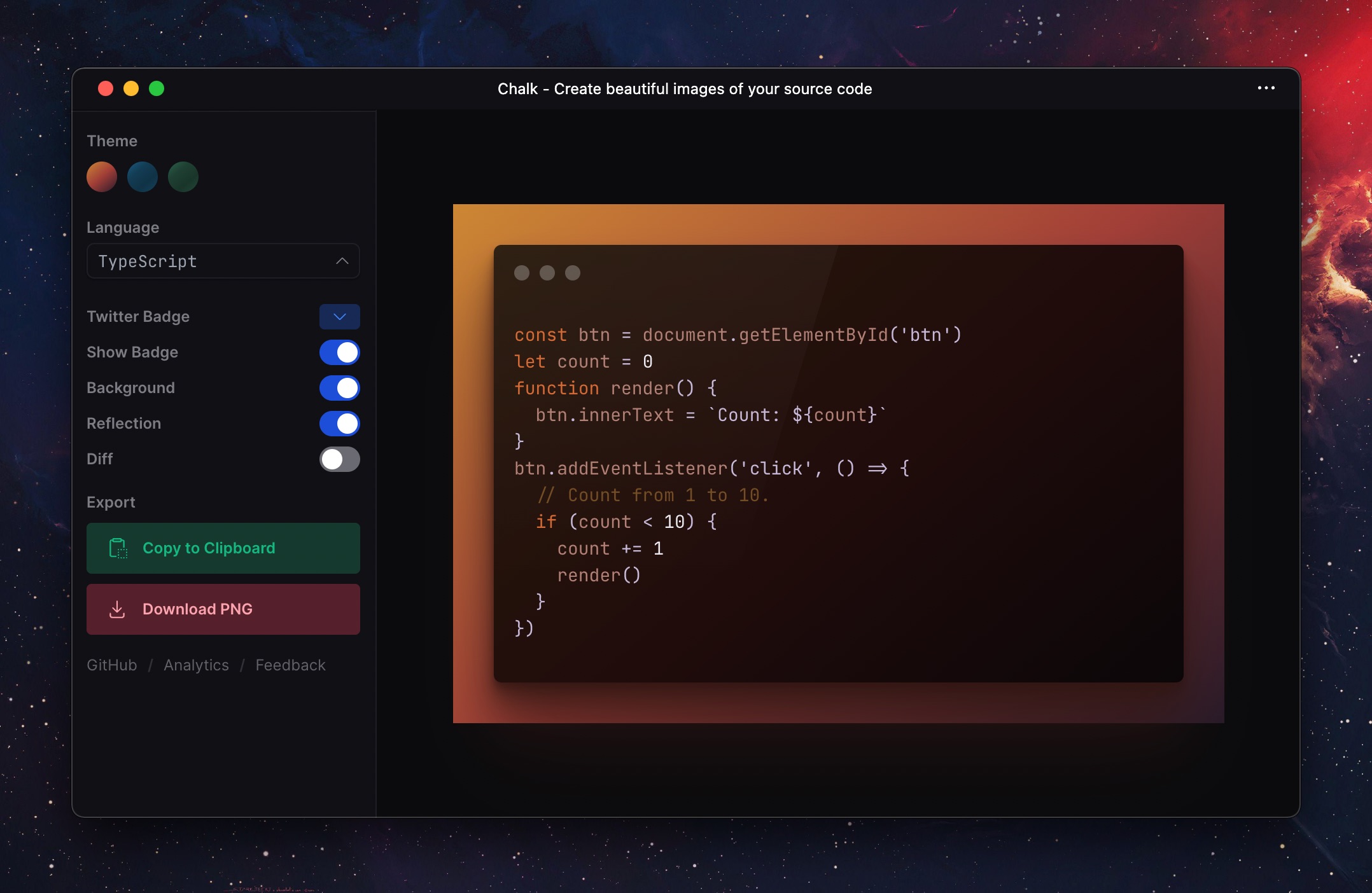Open the Analytics link
Image resolution: width=1372 pixels, height=893 pixels.
point(196,665)
